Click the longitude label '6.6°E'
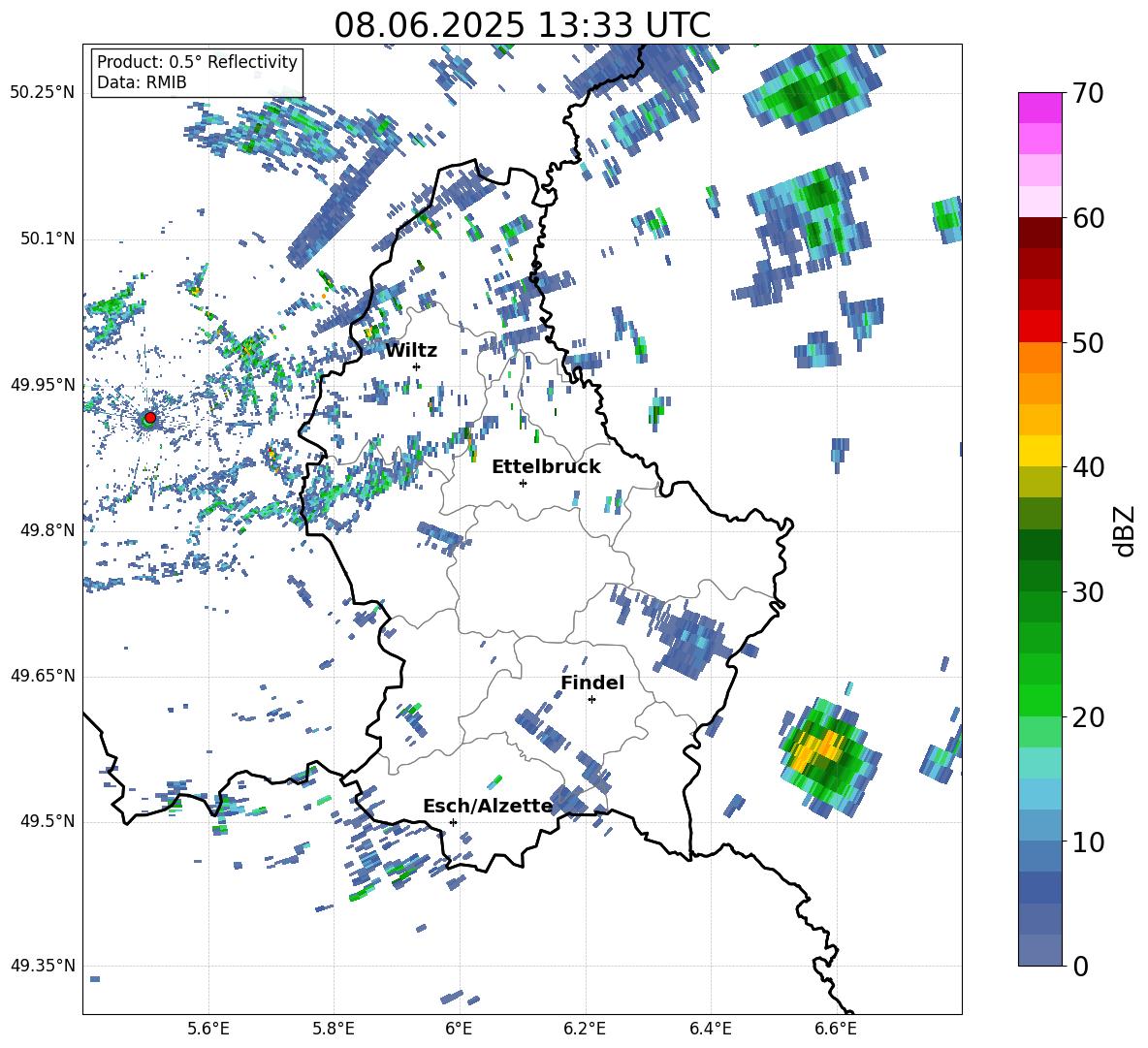Viewport: 1148px width, 1048px height. 836,1029
